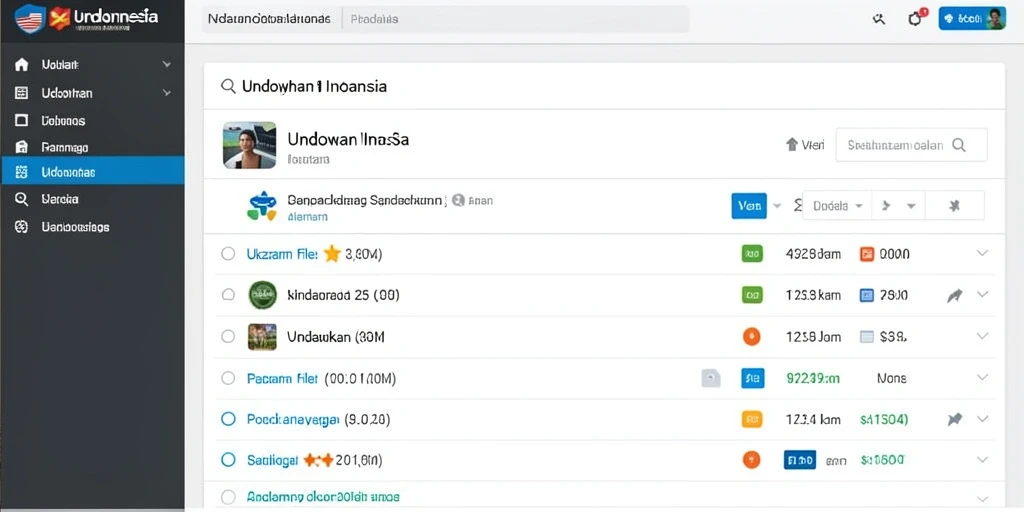Expand the Ukzram File row chevron

click(x=982, y=253)
